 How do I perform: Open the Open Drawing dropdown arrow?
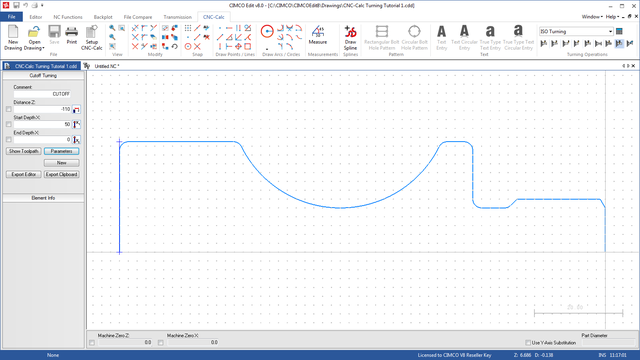[43, 48]
